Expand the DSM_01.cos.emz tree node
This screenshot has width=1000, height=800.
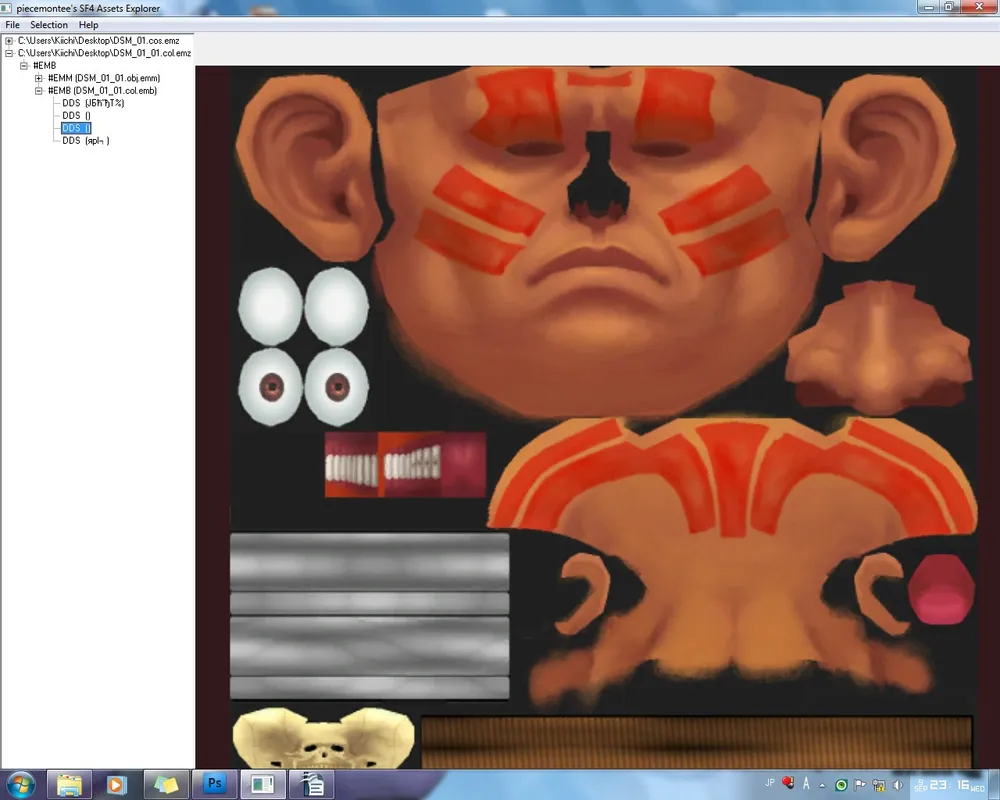point(9,40)
